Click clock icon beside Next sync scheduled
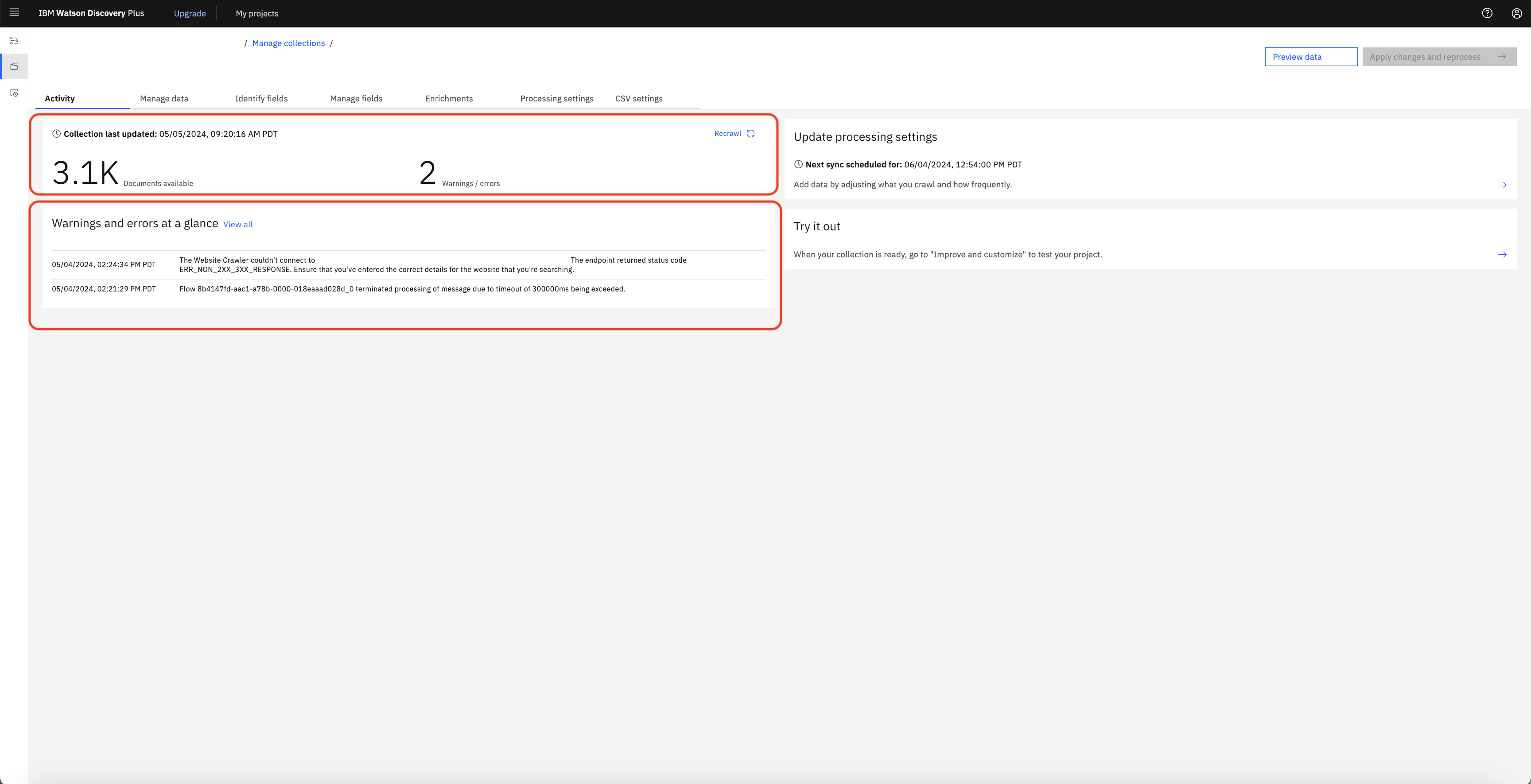This screenshot has height=784, width=1531. click(798, 165)
